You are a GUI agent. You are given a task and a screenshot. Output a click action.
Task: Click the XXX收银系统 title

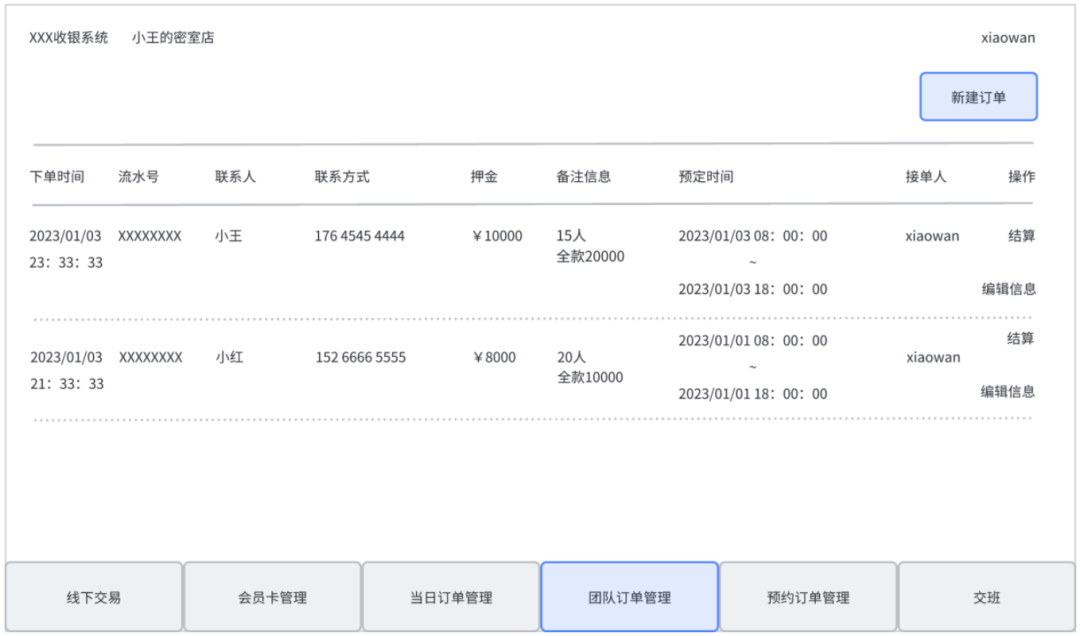[x=67, y=37]
